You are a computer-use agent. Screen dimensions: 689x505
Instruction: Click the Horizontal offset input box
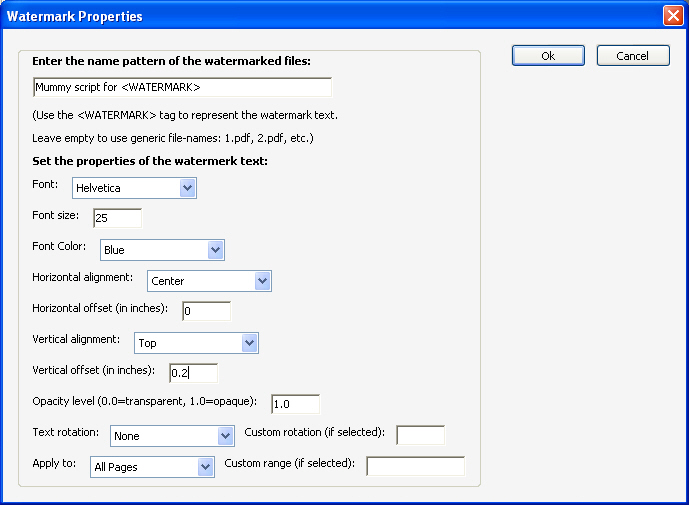pos(207,311)
